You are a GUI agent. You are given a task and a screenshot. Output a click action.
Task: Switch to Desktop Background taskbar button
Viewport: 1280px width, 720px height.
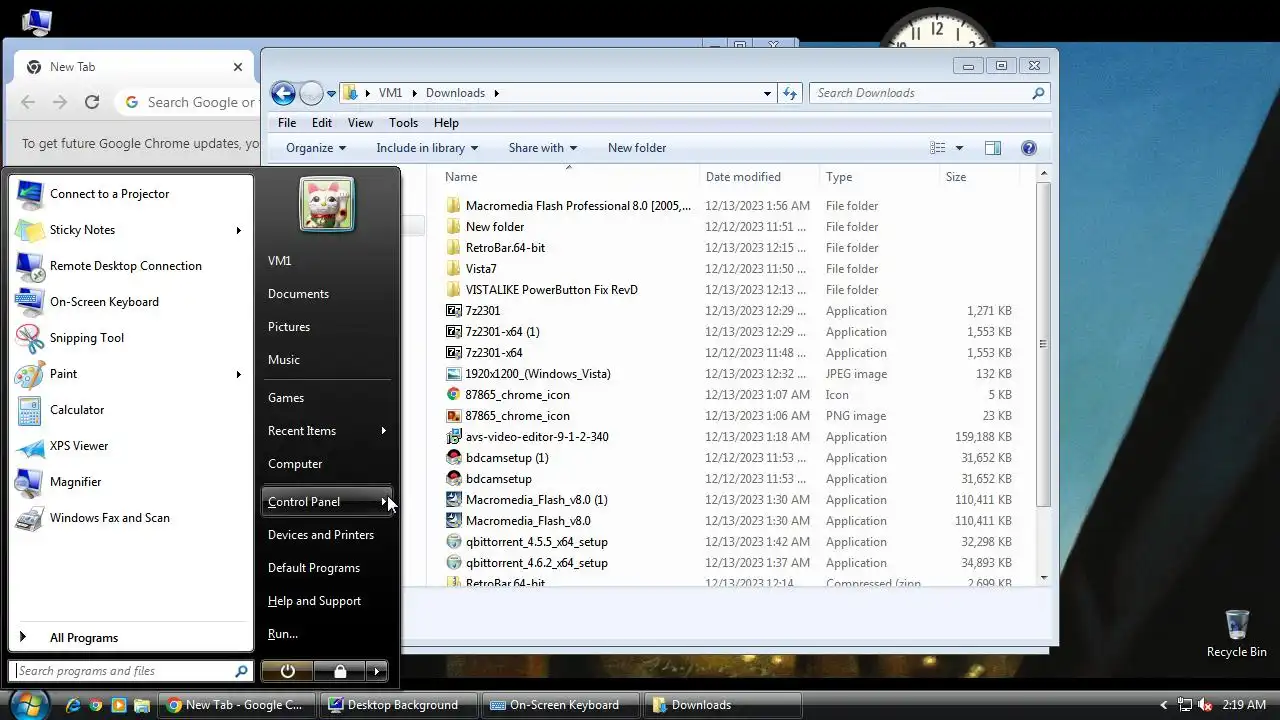click(x=398, y=705)
